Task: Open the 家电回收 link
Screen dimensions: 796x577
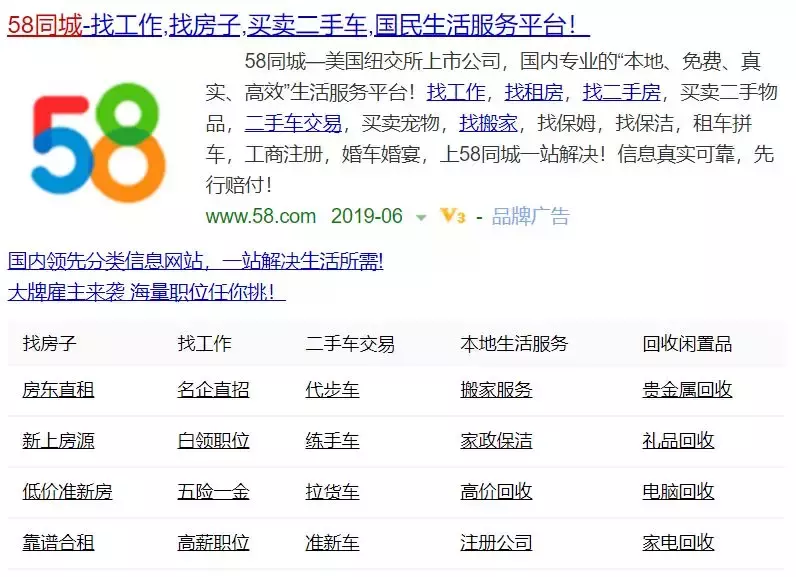Action: pos(678,542)
